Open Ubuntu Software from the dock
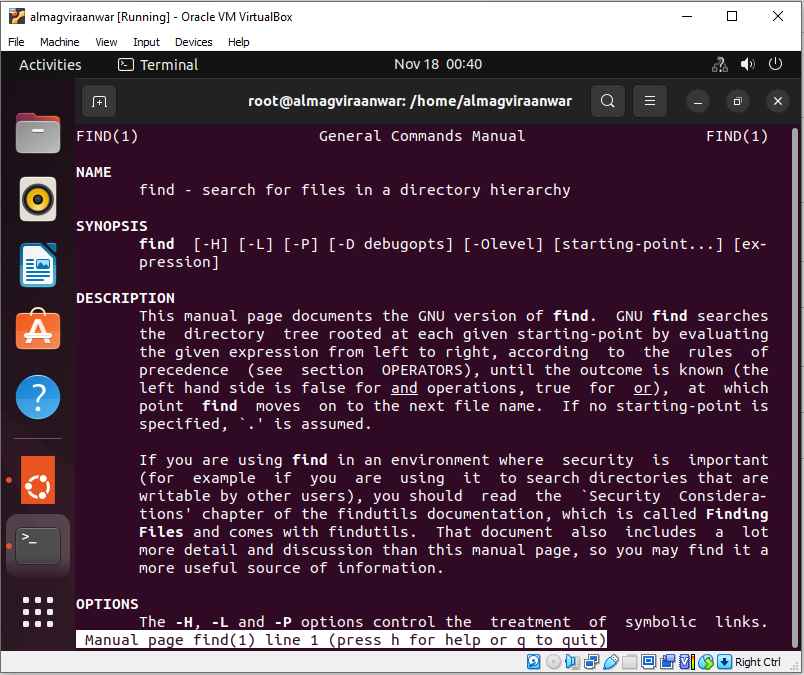This screenshot has width=804, height=675. click(x=38, y=330)
